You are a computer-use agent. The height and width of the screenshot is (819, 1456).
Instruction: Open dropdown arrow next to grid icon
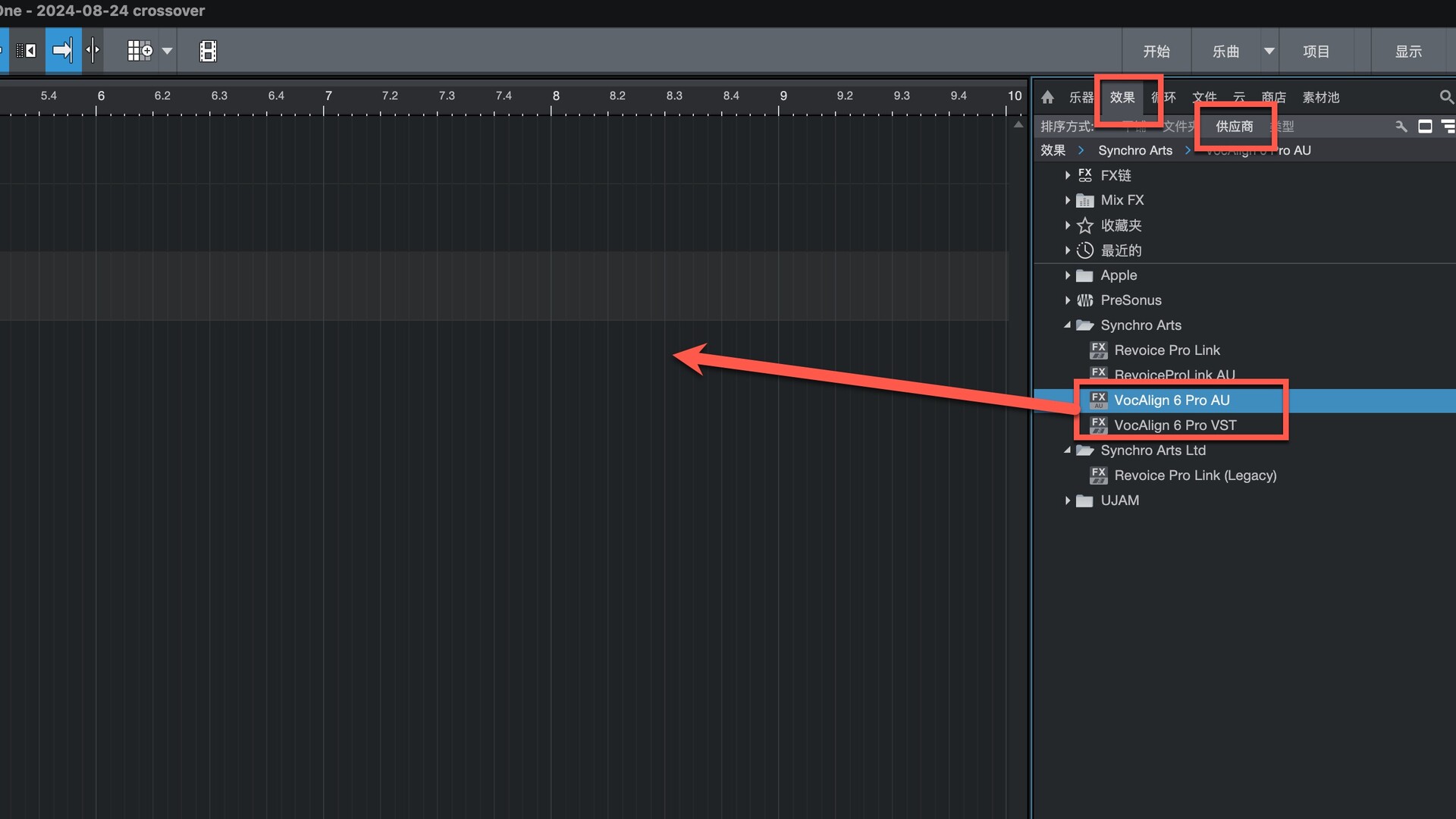pos(168,52)
